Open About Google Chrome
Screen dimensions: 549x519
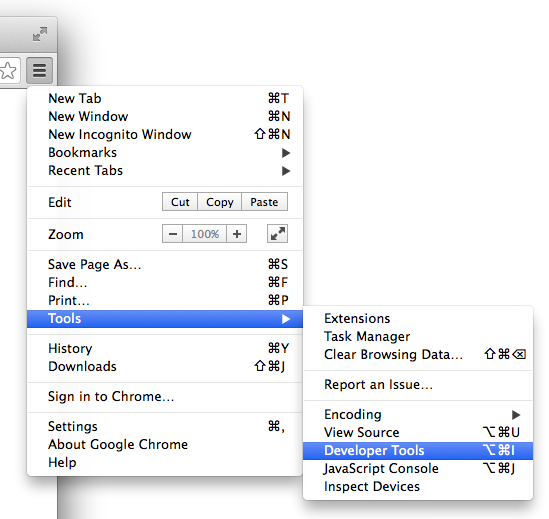(165, 444)
